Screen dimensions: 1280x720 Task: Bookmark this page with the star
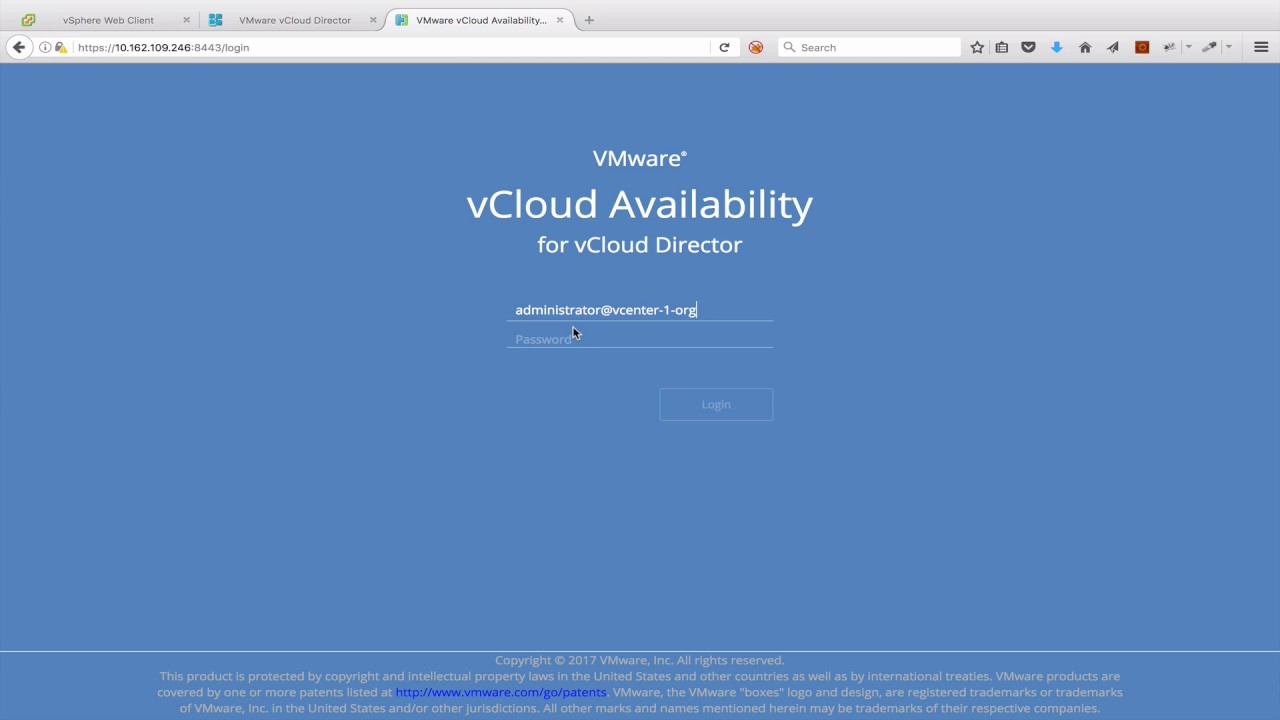[x=977, y=47]
